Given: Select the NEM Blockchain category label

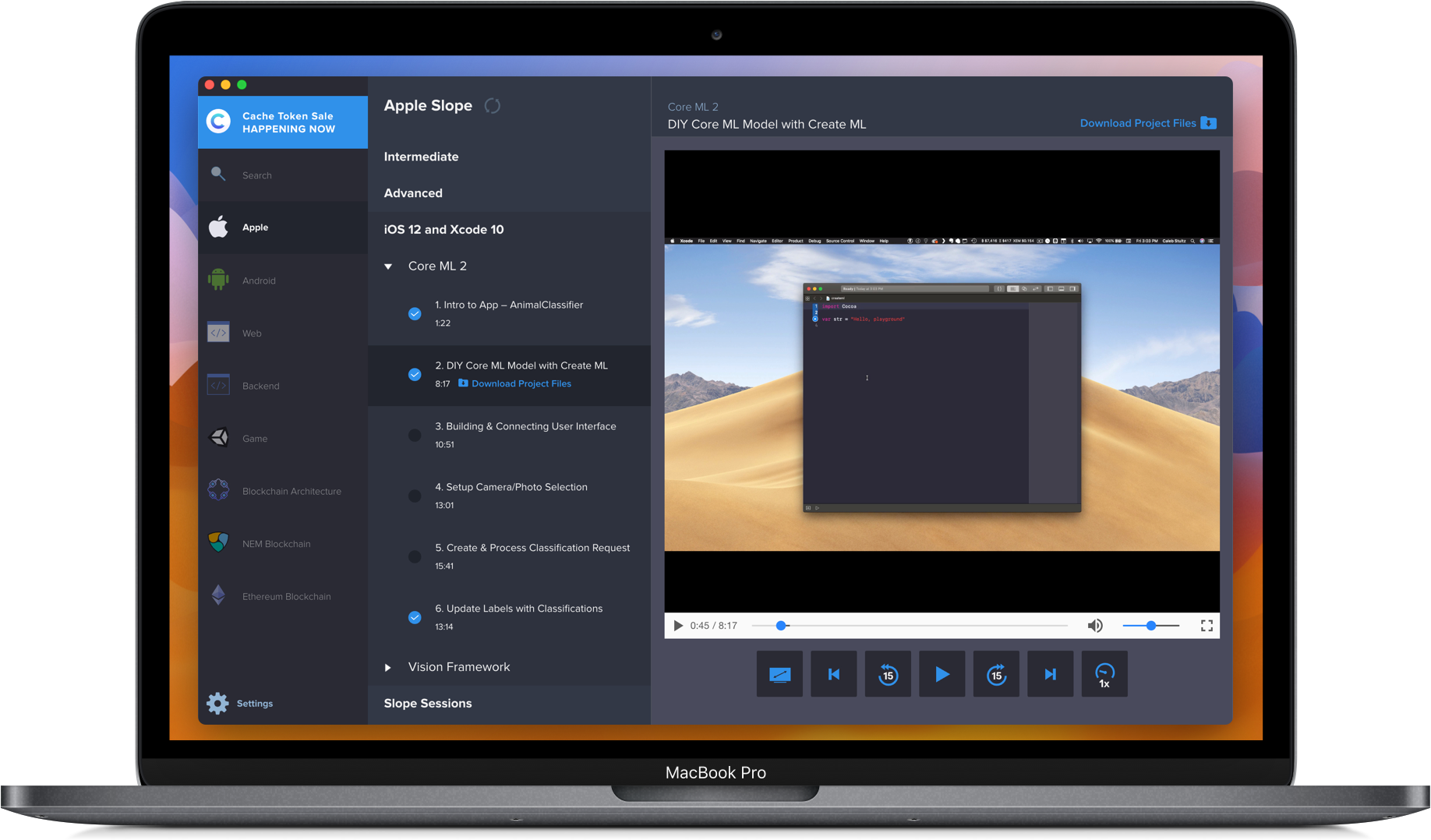Looking at the screenshot, I should coord(276,544).
